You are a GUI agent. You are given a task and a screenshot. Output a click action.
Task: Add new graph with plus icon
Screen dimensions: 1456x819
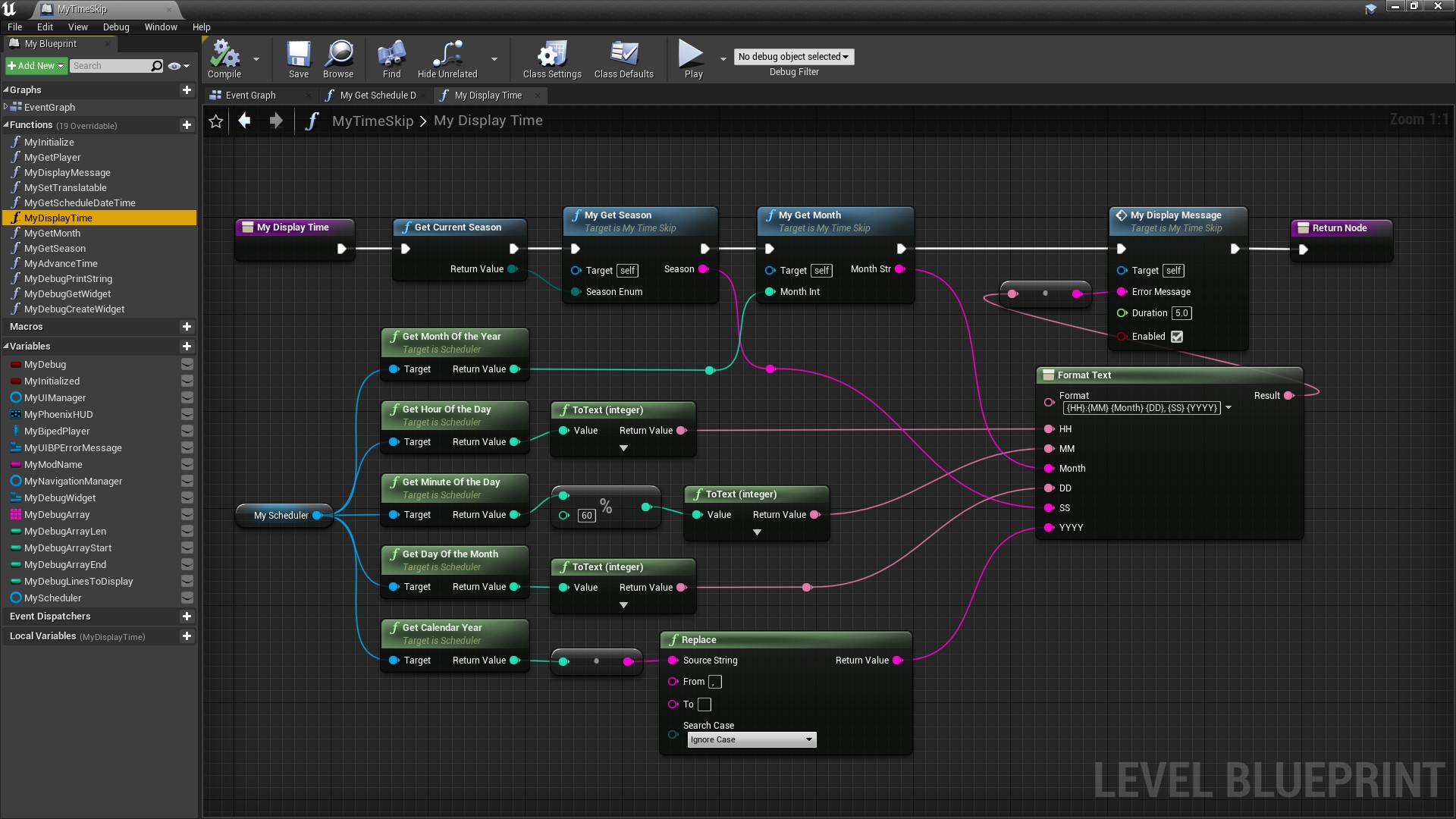click(x=187, y=89)
